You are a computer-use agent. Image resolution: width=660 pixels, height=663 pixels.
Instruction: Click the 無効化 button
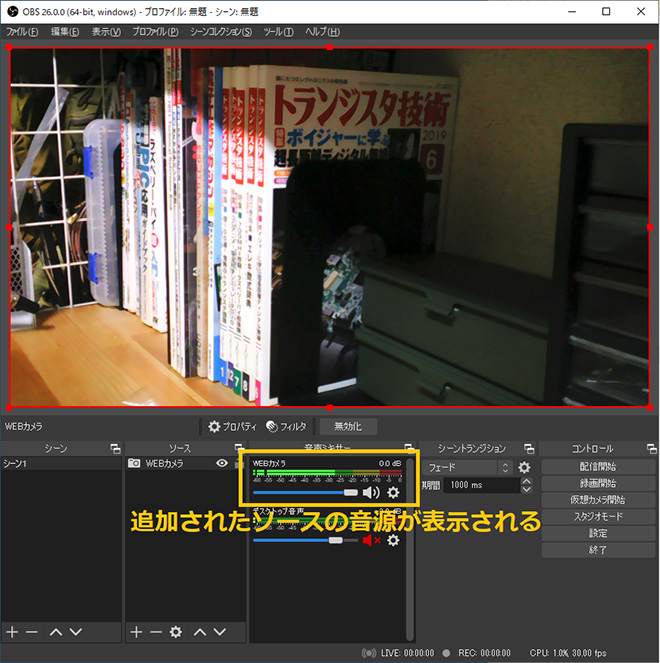point(348,427)
